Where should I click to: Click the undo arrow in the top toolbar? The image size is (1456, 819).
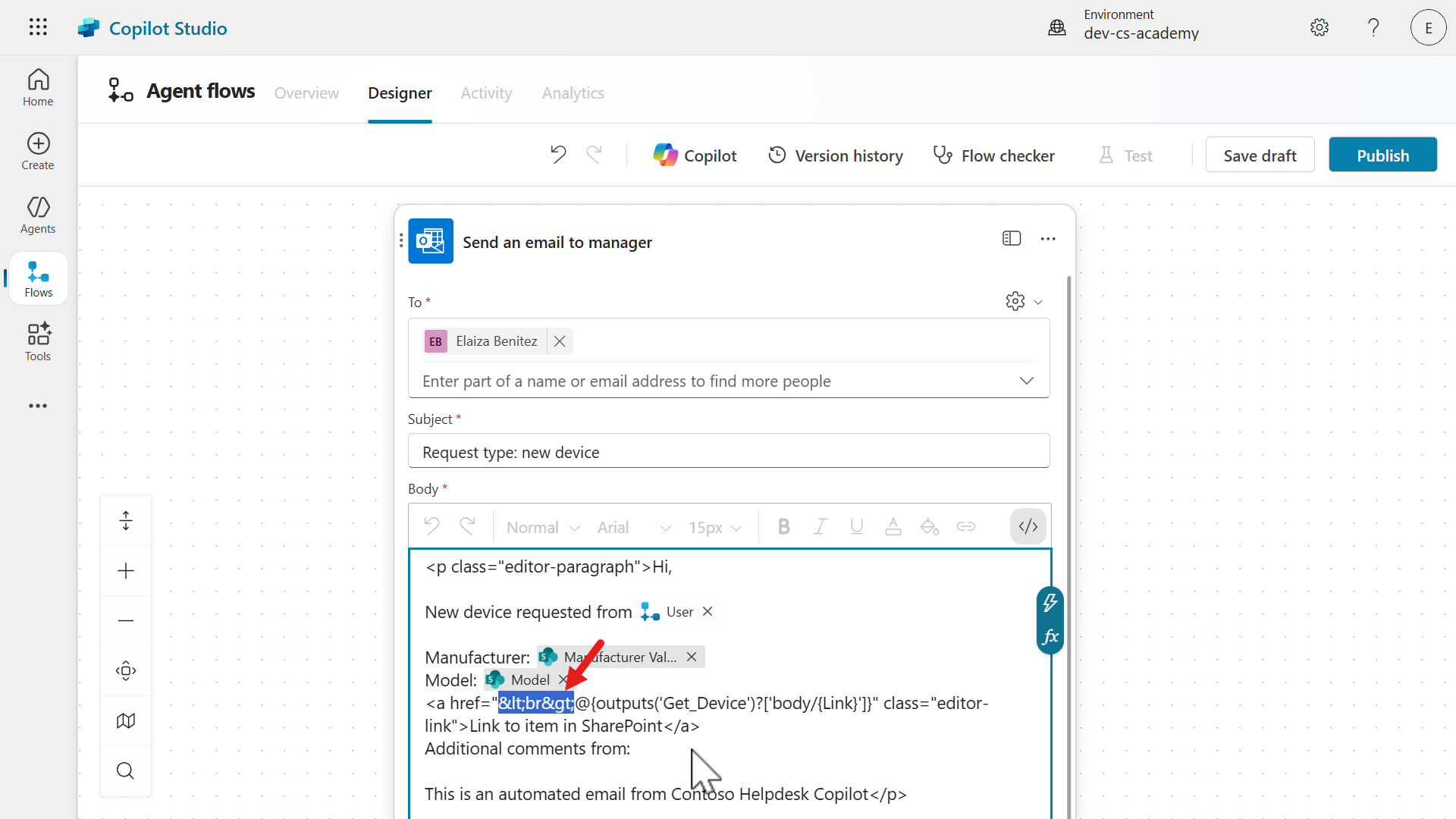(558, 155)
